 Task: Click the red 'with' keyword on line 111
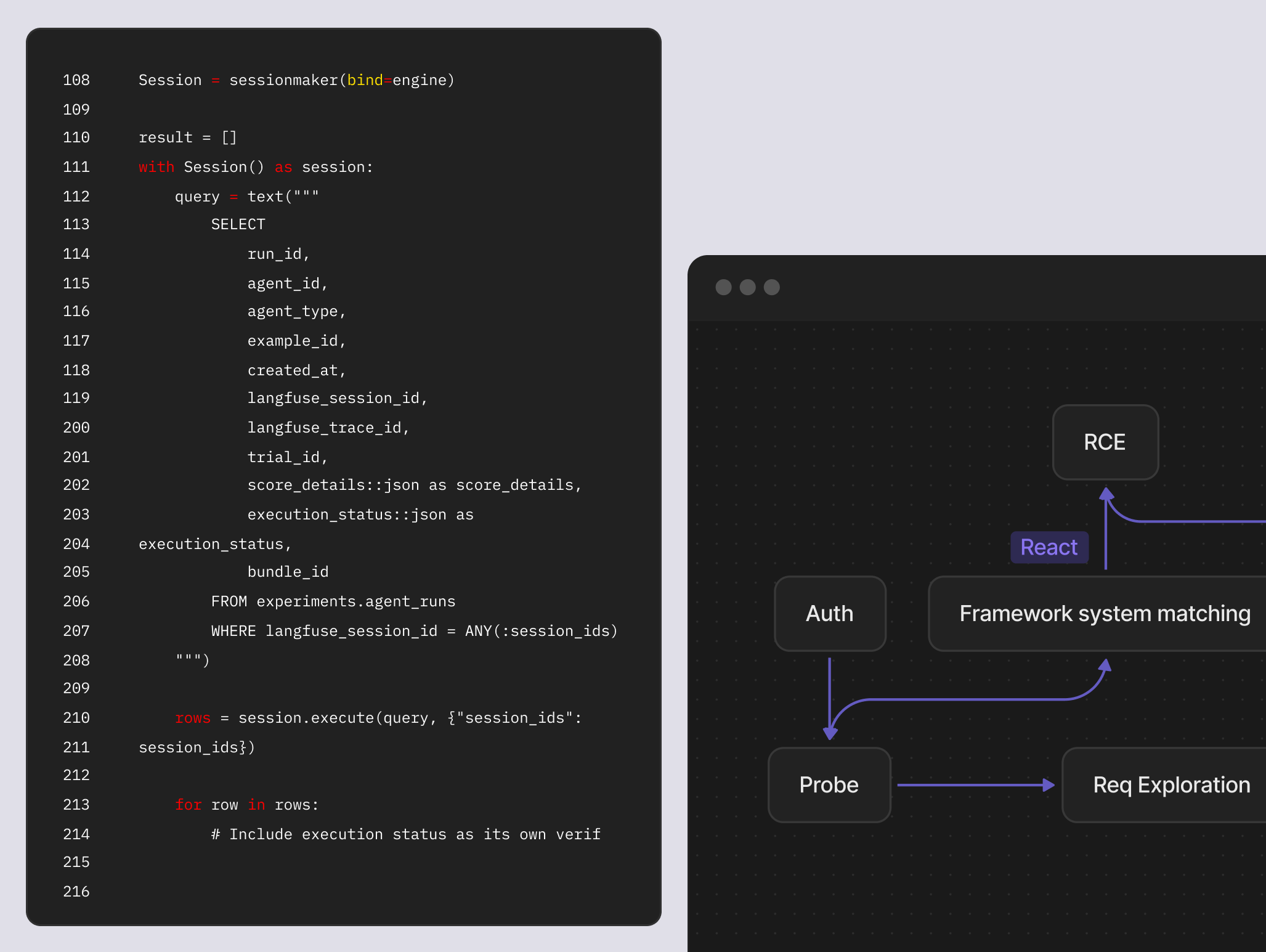tap(156, 167)
